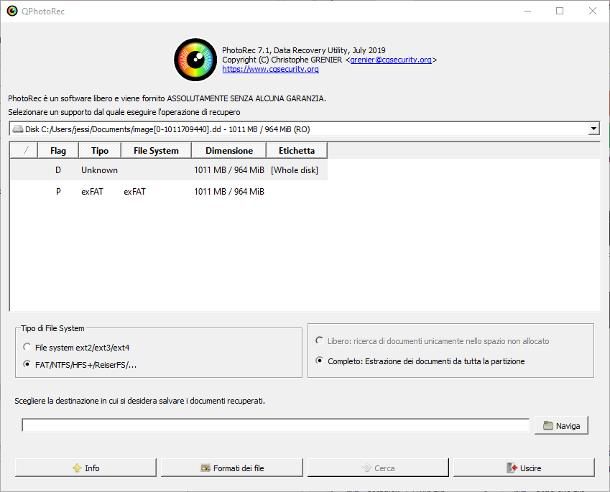
Task: Click the Naviga browse button
Action: pos(561,425)
